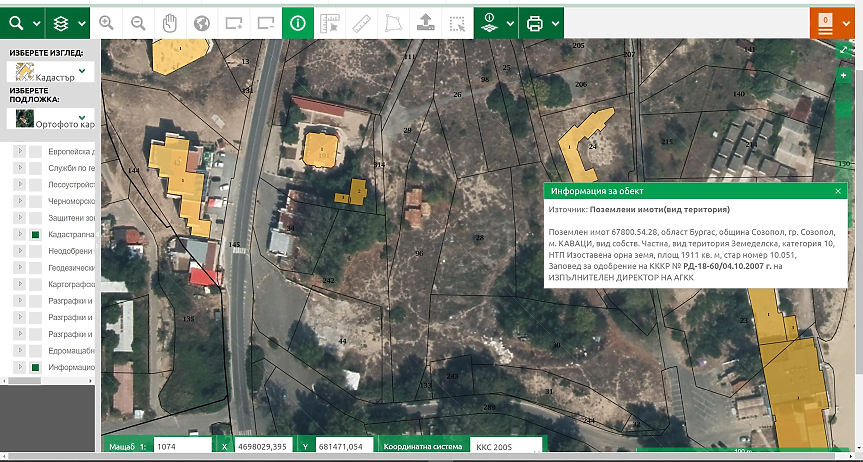Click the full extent globe icon
Viewport: 863px width, 462px height.
coord(201,22)
